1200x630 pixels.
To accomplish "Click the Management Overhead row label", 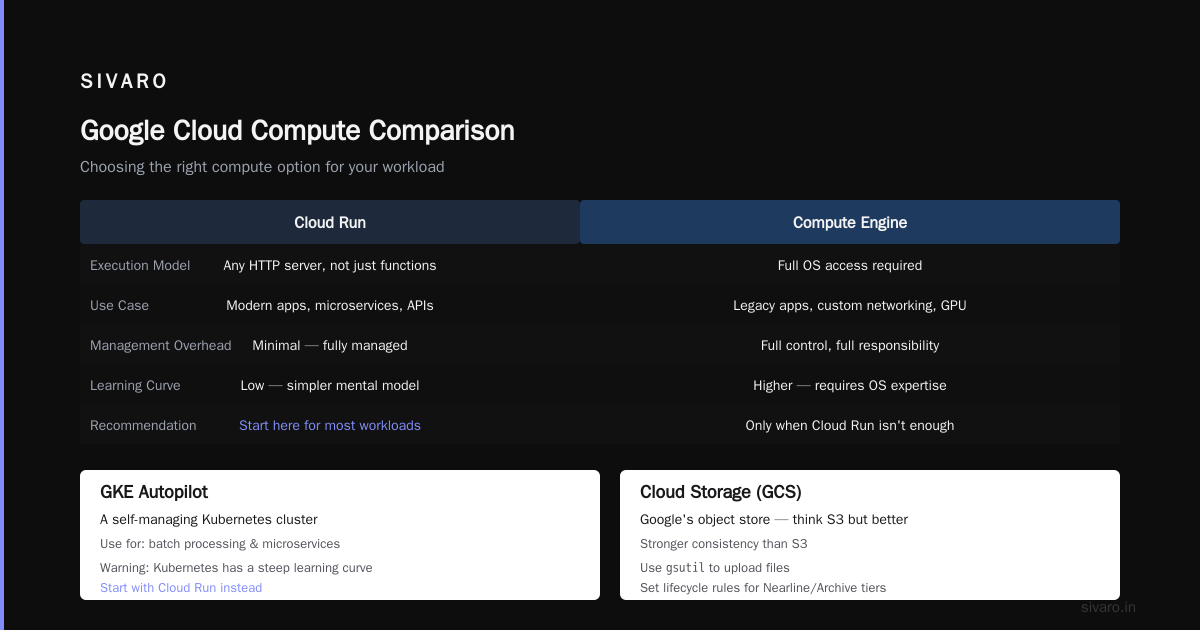I will (160, 345).
